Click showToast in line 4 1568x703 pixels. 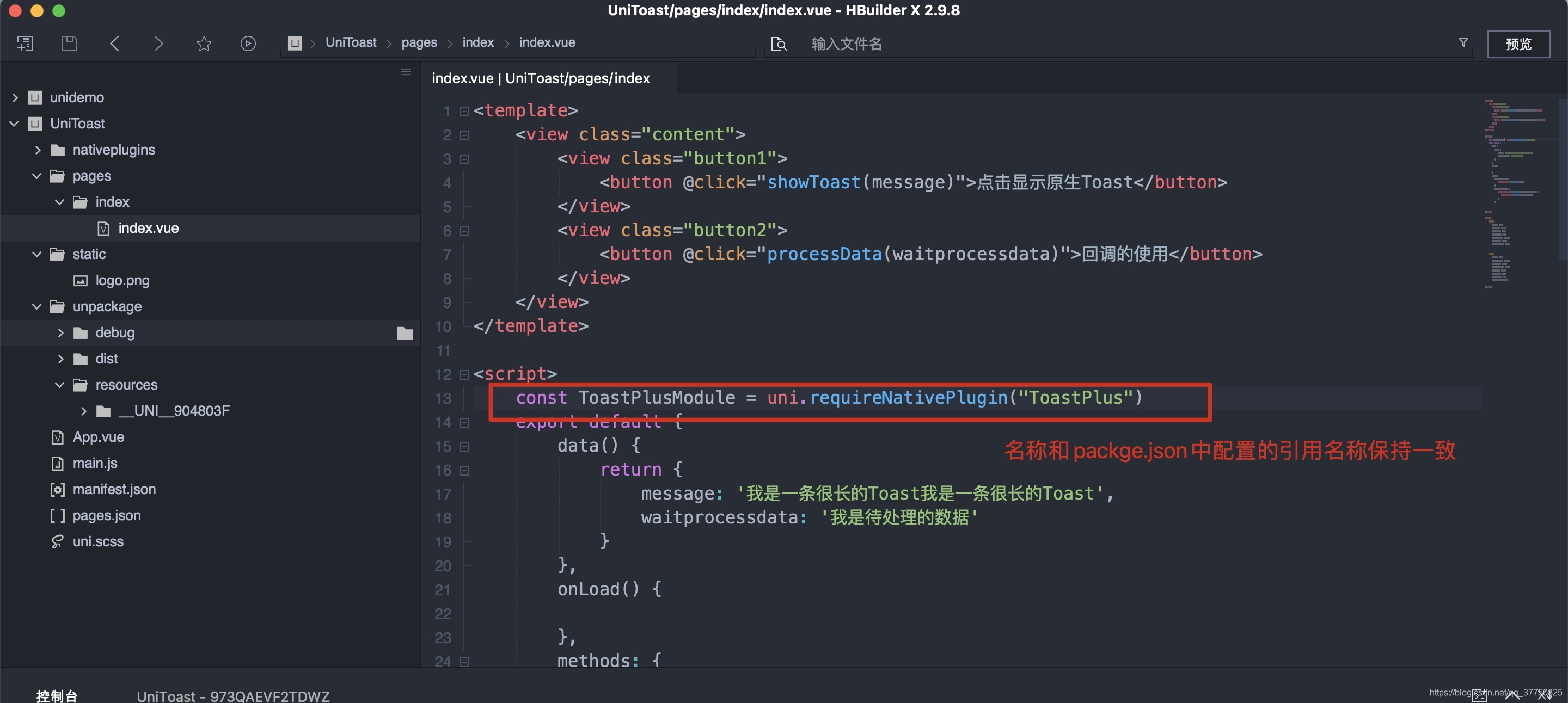(x=813, y=182)
